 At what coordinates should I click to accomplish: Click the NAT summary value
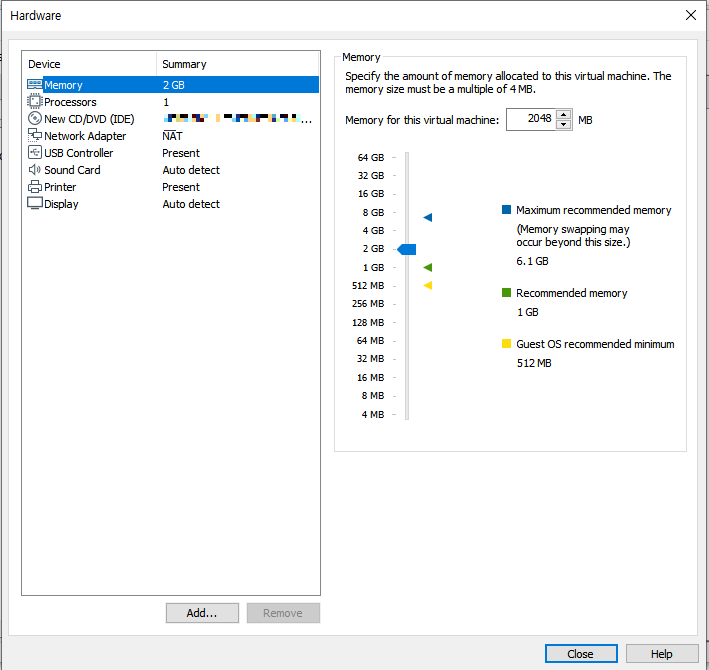click(x=172, y=136)
